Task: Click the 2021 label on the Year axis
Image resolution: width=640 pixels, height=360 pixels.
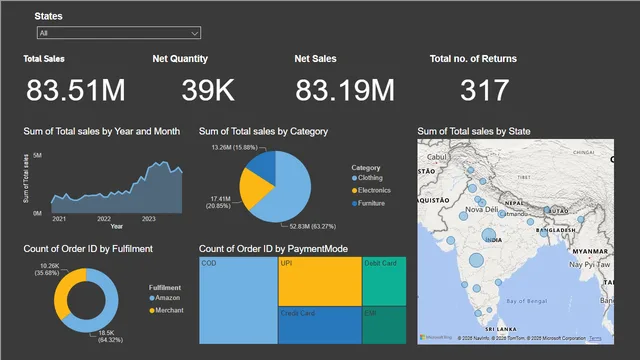Action: [59, 219]
